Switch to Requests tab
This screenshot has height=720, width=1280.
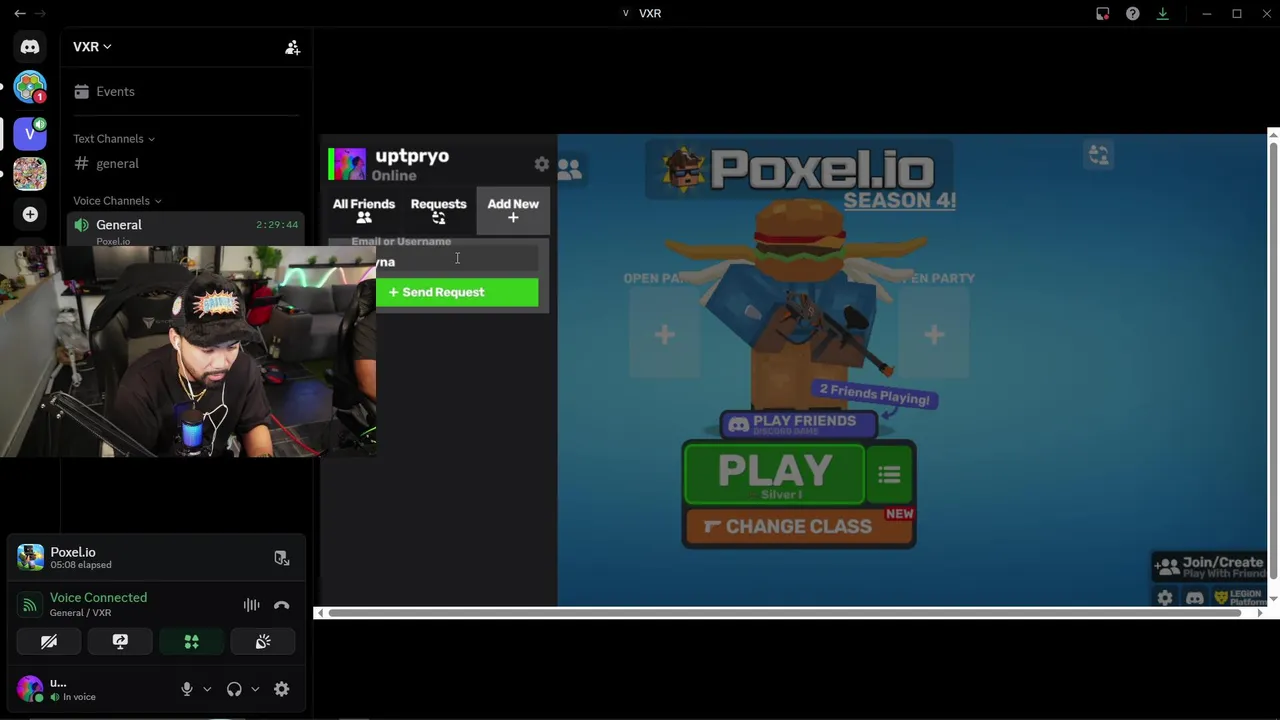tap(438, 210)
